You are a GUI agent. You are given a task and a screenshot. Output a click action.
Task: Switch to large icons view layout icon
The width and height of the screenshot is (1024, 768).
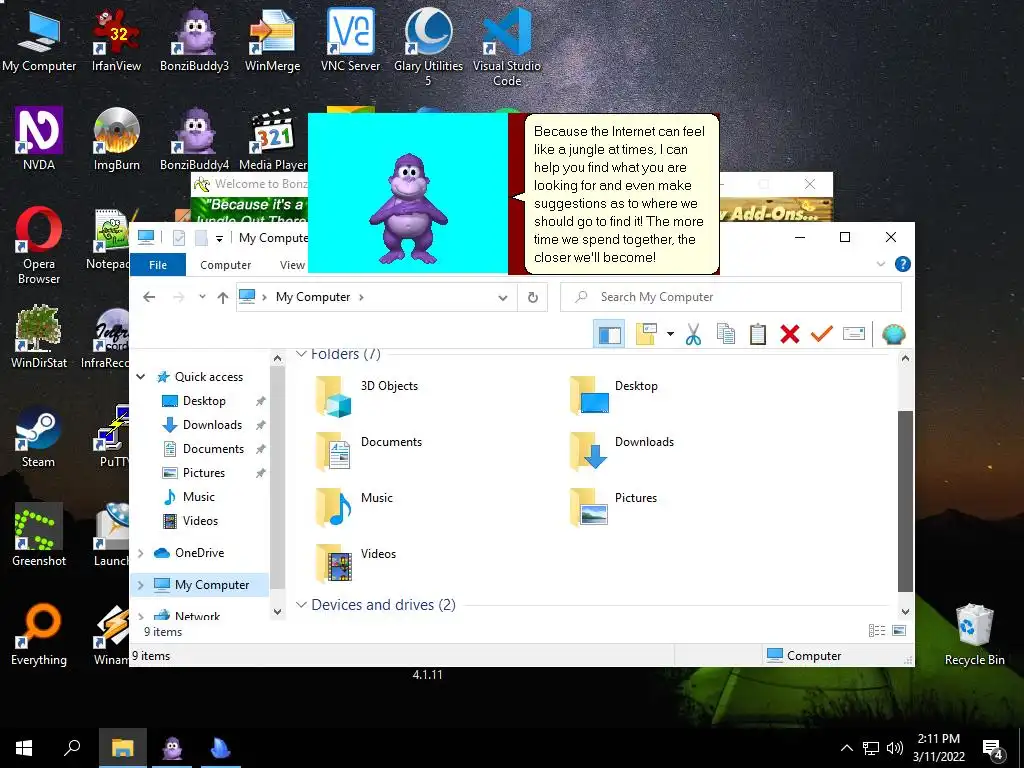(x=899, y=630)
